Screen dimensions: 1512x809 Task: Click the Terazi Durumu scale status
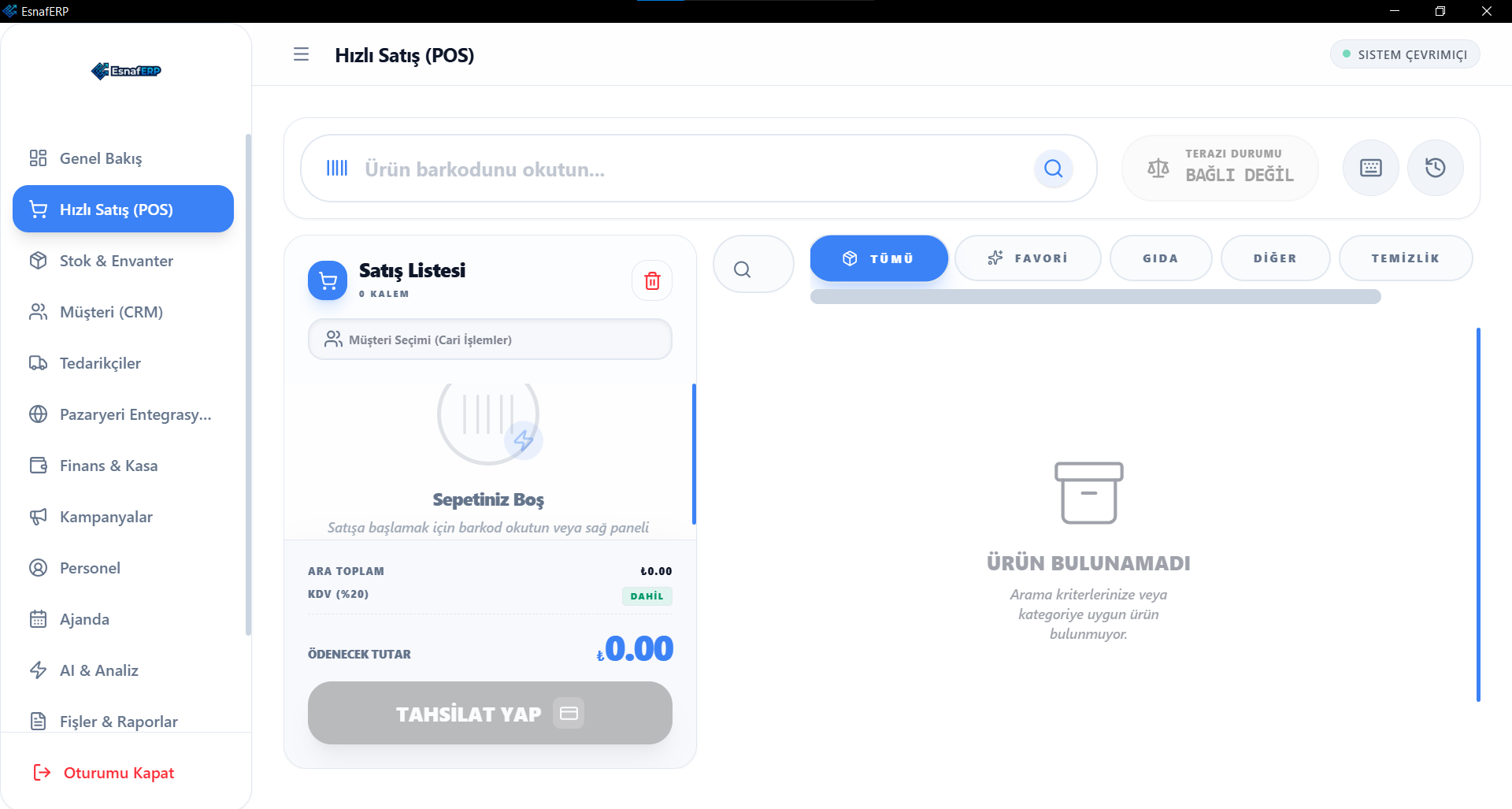(x=1220, y=168)
